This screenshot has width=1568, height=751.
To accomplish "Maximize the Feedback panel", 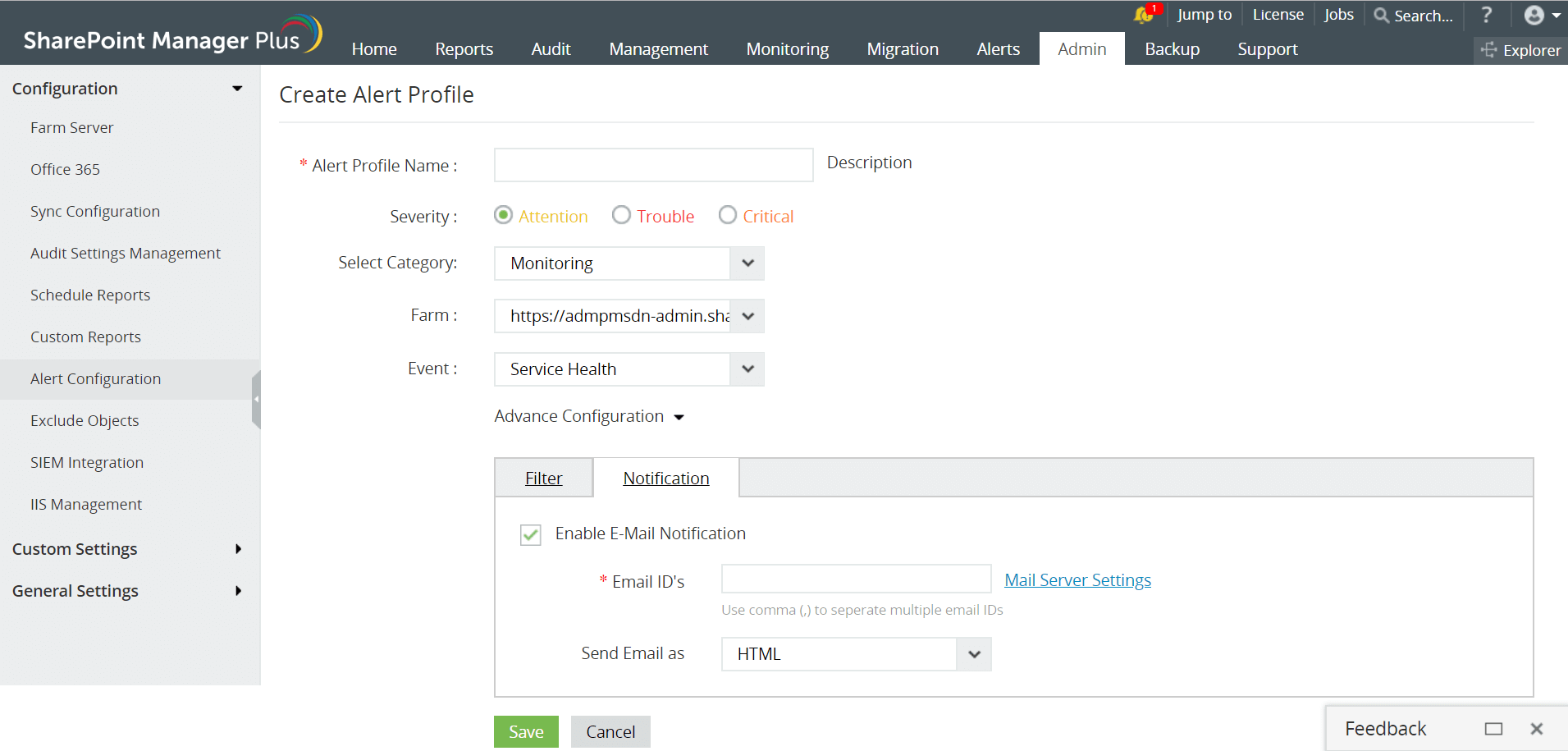I will pos(1493,729).
